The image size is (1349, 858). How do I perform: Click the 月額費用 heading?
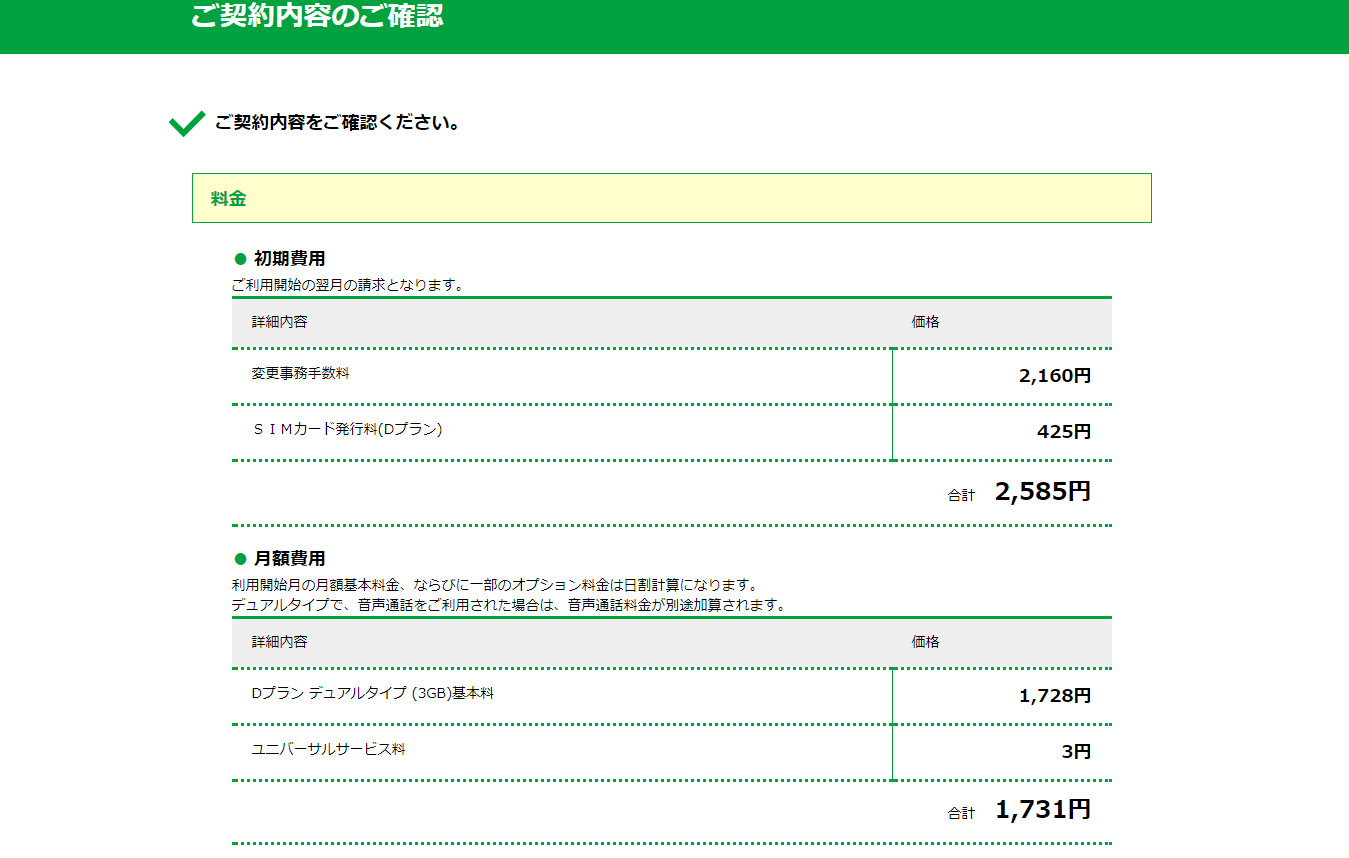click(289, 559)
